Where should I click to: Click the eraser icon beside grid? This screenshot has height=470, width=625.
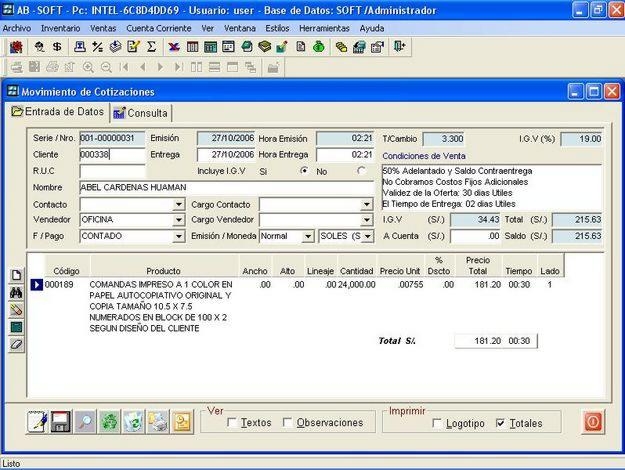16,344
